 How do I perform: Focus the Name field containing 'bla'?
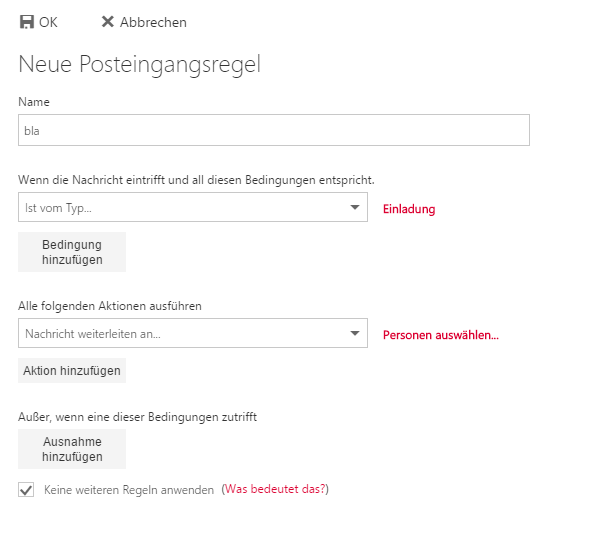(x=273, y=131)
